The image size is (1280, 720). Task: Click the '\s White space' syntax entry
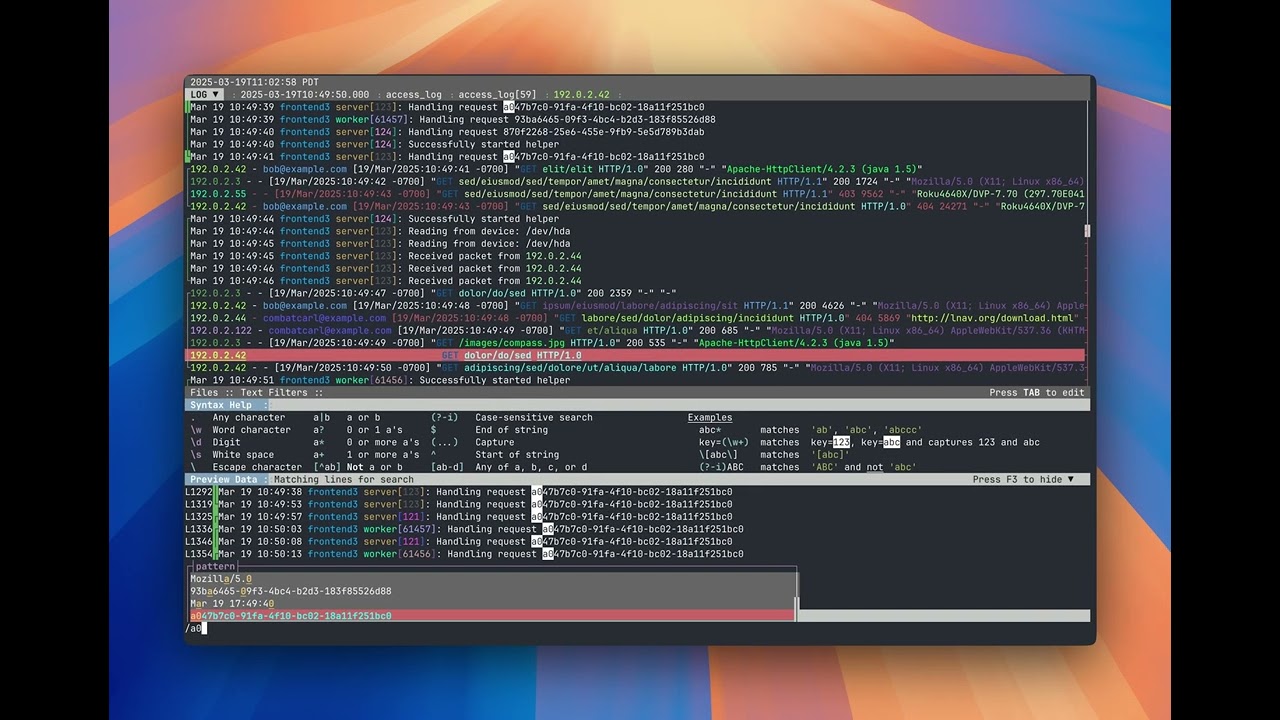[x=232, y=455]
